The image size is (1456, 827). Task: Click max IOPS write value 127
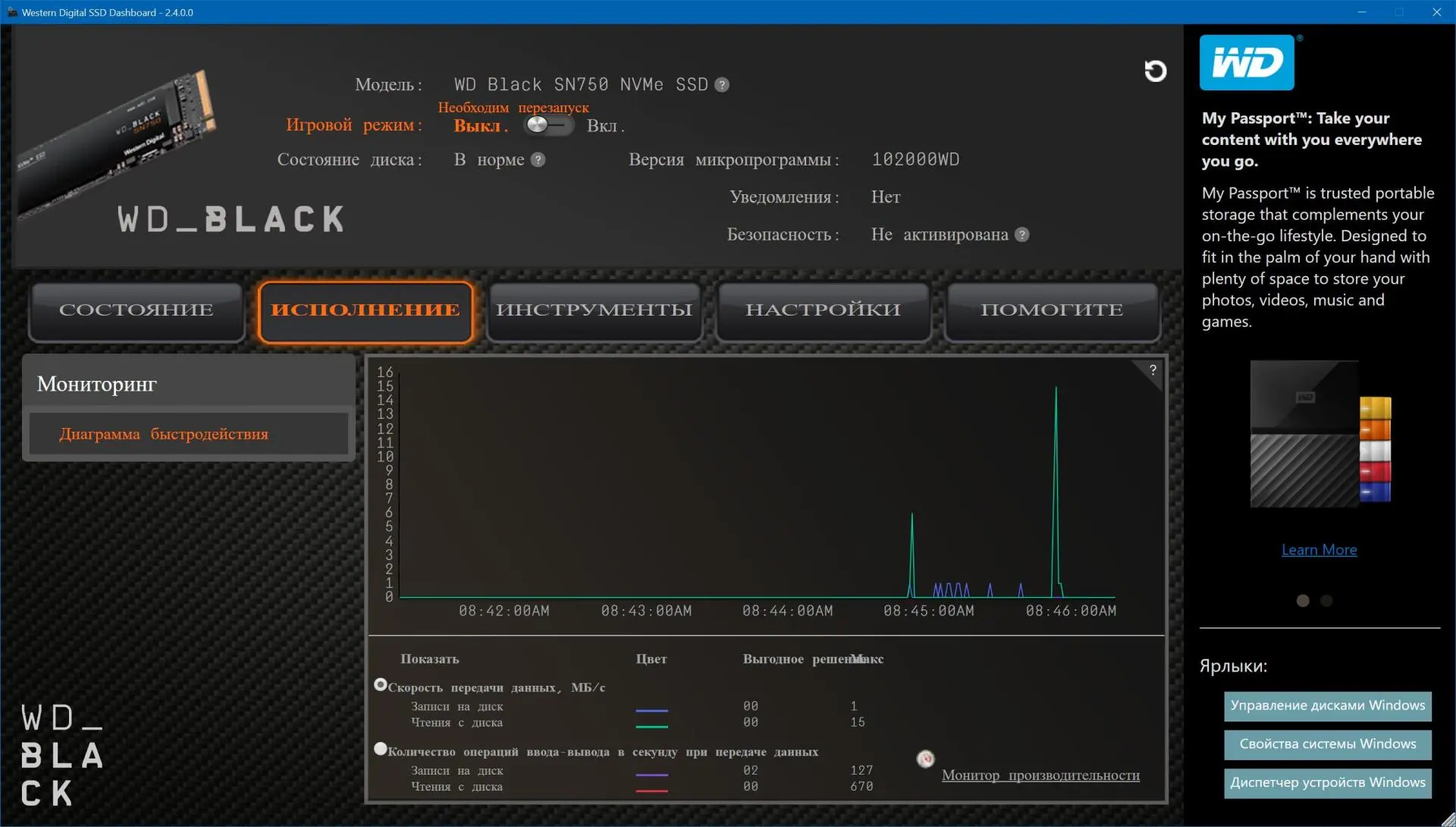861,770
